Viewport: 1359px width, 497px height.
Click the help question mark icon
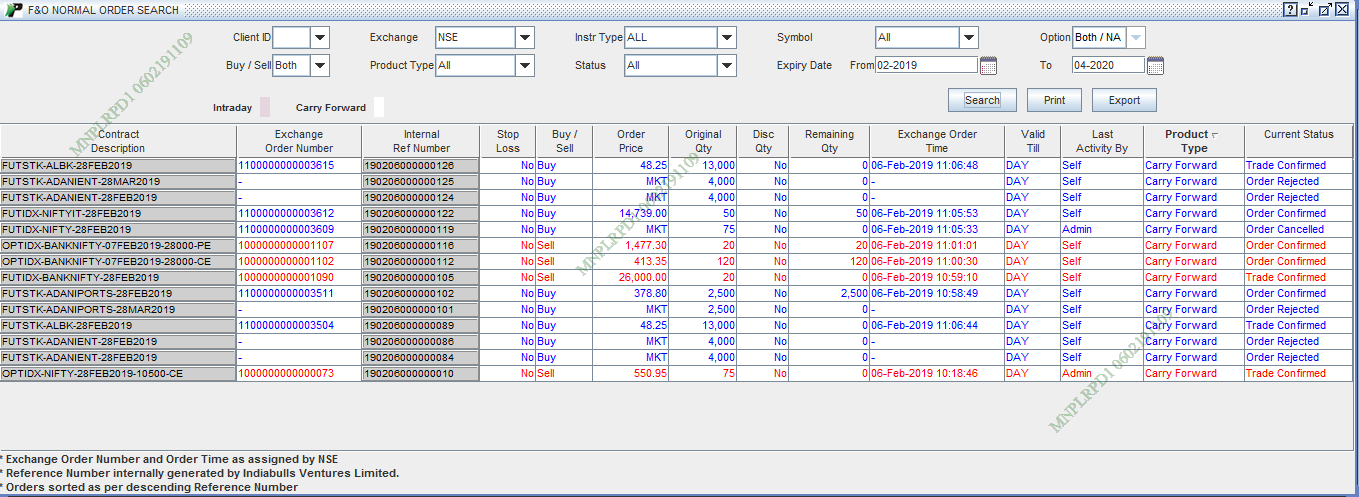pos(1290,9)
